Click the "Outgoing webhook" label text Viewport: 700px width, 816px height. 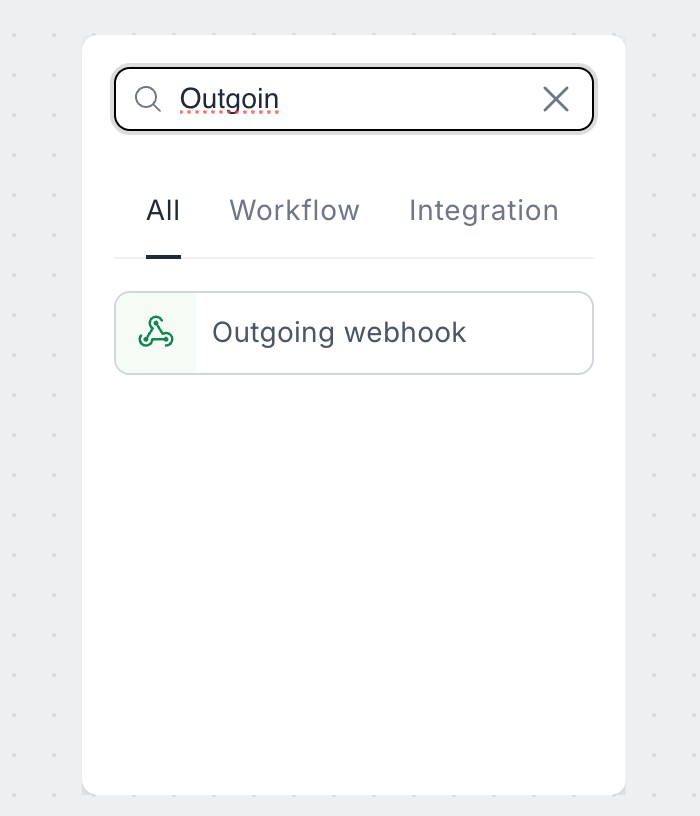click(x=339, y=333)
